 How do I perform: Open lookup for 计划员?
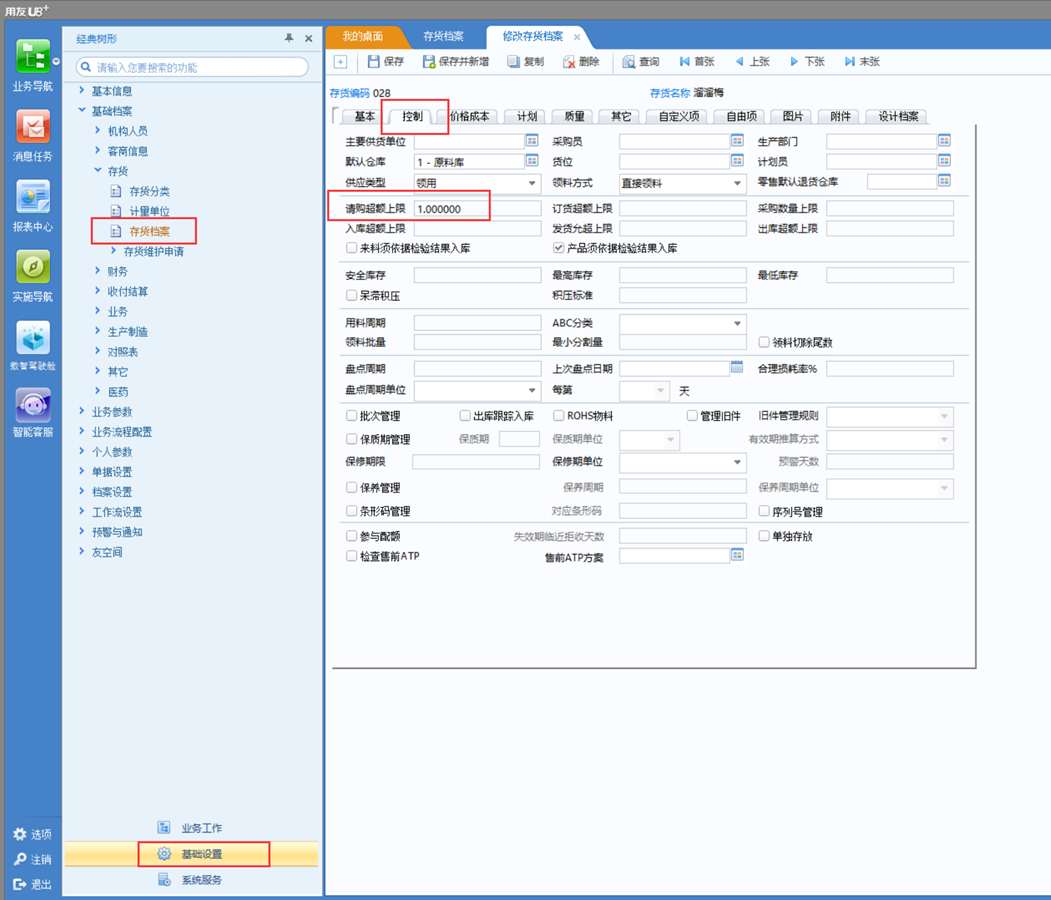pyautogui.click(x=944, y=161)
